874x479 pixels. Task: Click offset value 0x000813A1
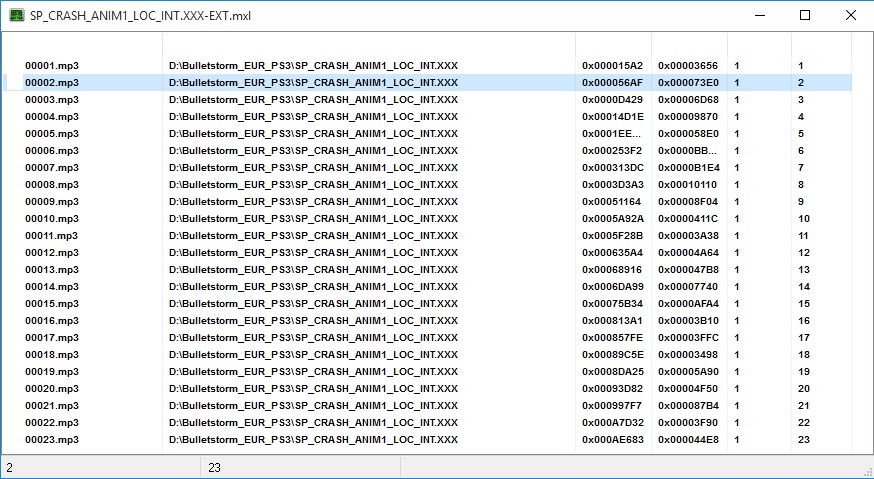point(612,321)
